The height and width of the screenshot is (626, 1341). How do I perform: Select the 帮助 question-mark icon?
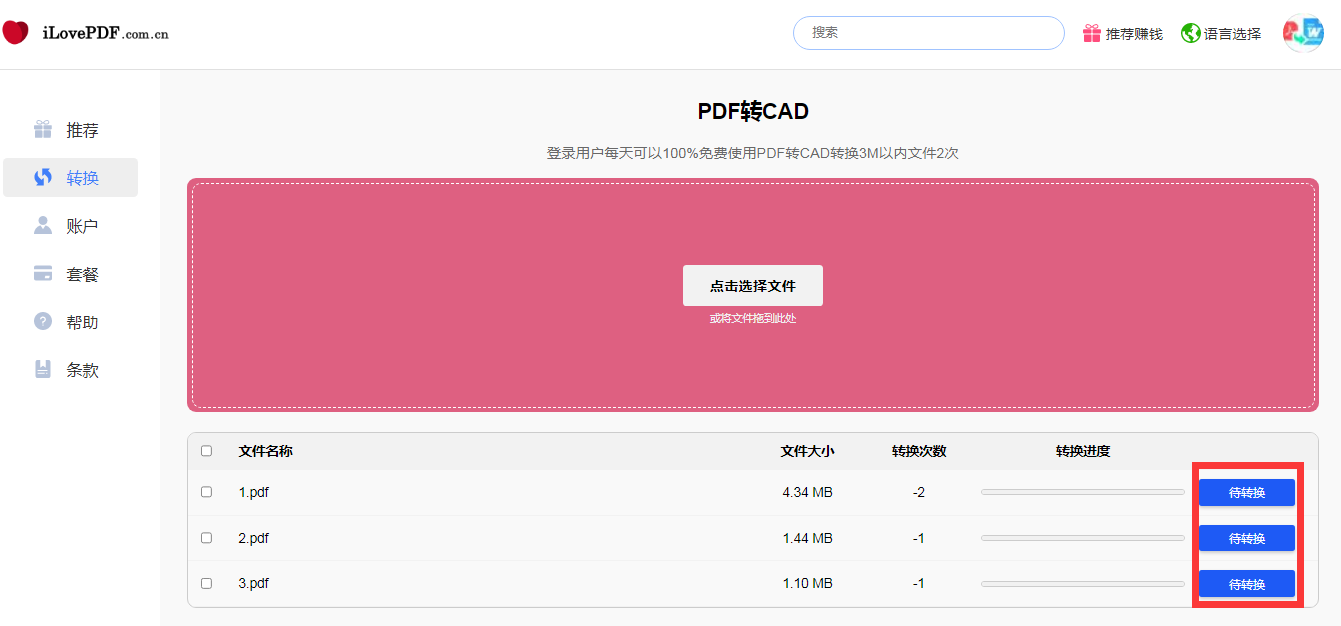click(x=42, y=321)
